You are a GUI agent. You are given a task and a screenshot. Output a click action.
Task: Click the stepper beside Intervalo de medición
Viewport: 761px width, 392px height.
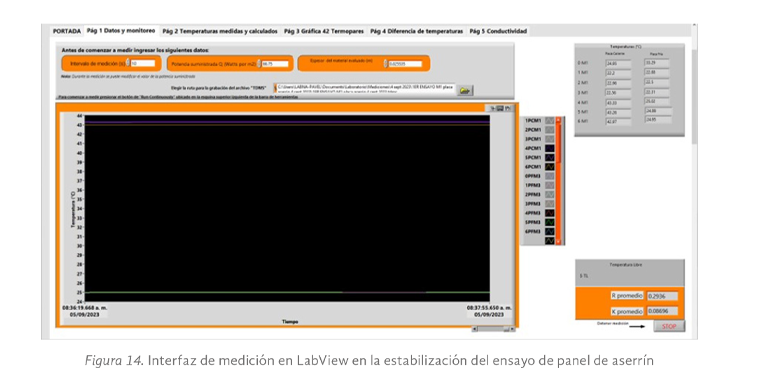[128, 64]
